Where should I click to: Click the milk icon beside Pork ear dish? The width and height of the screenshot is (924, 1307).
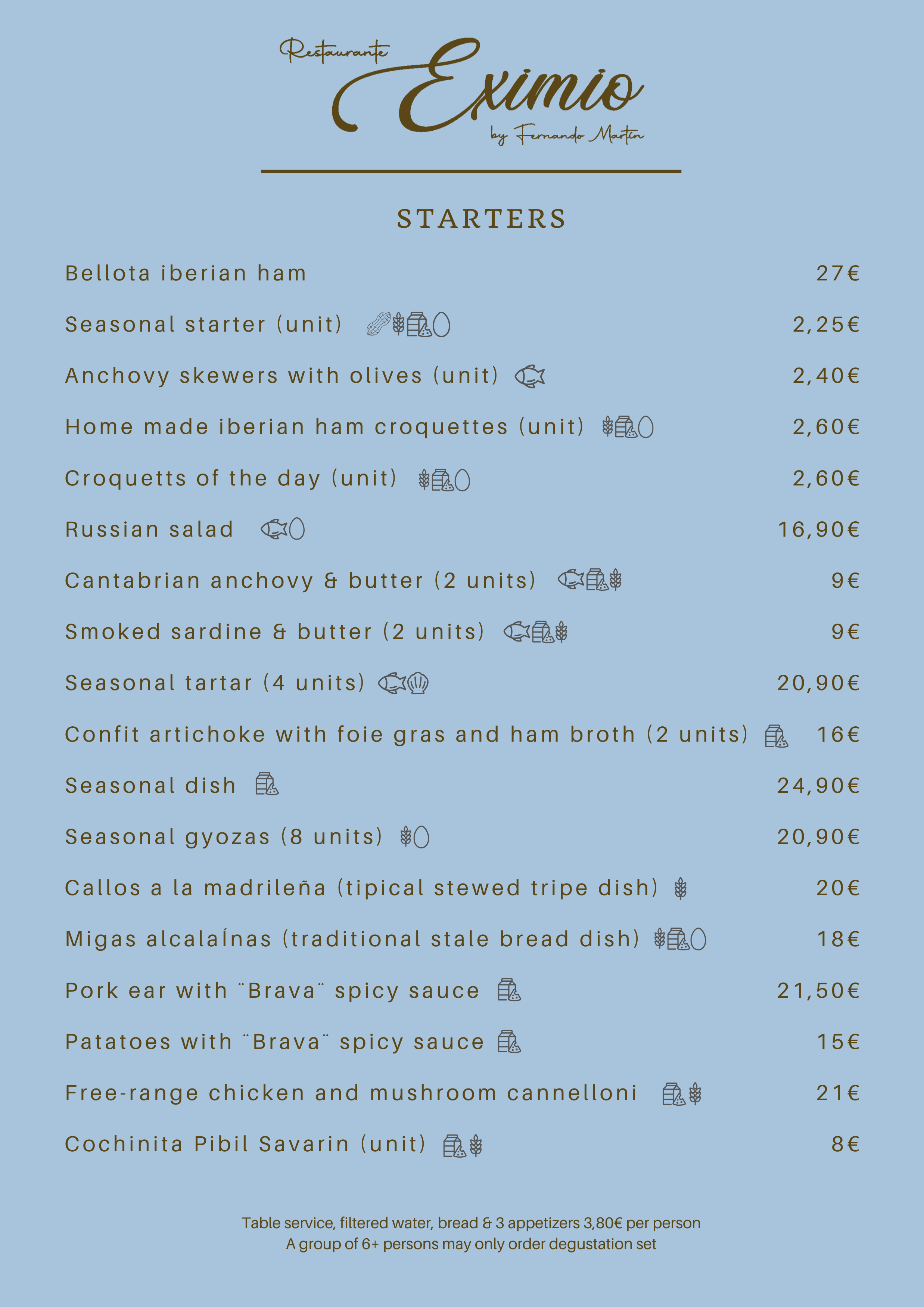click(509, 990)
